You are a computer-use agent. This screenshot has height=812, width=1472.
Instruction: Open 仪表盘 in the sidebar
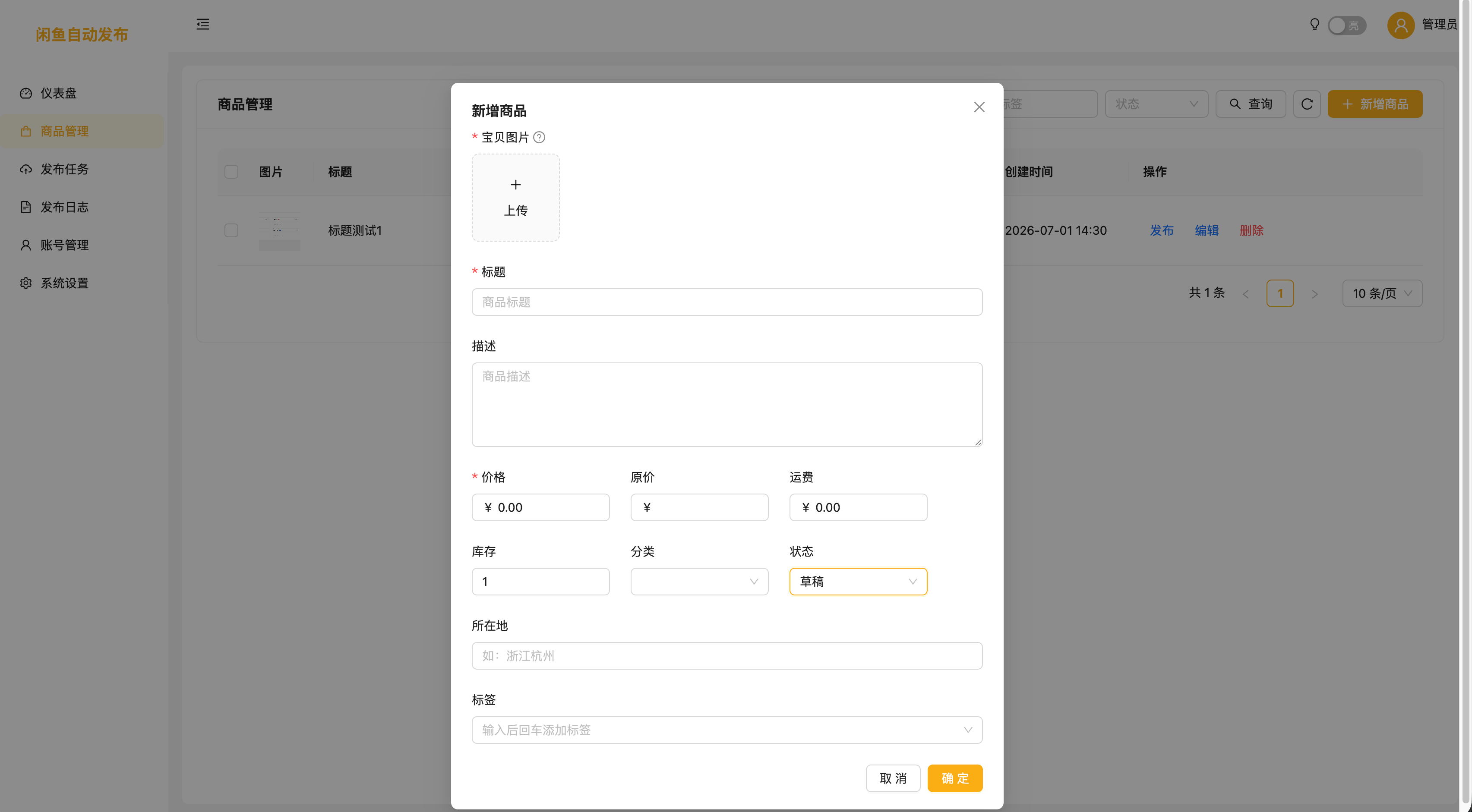83,93
